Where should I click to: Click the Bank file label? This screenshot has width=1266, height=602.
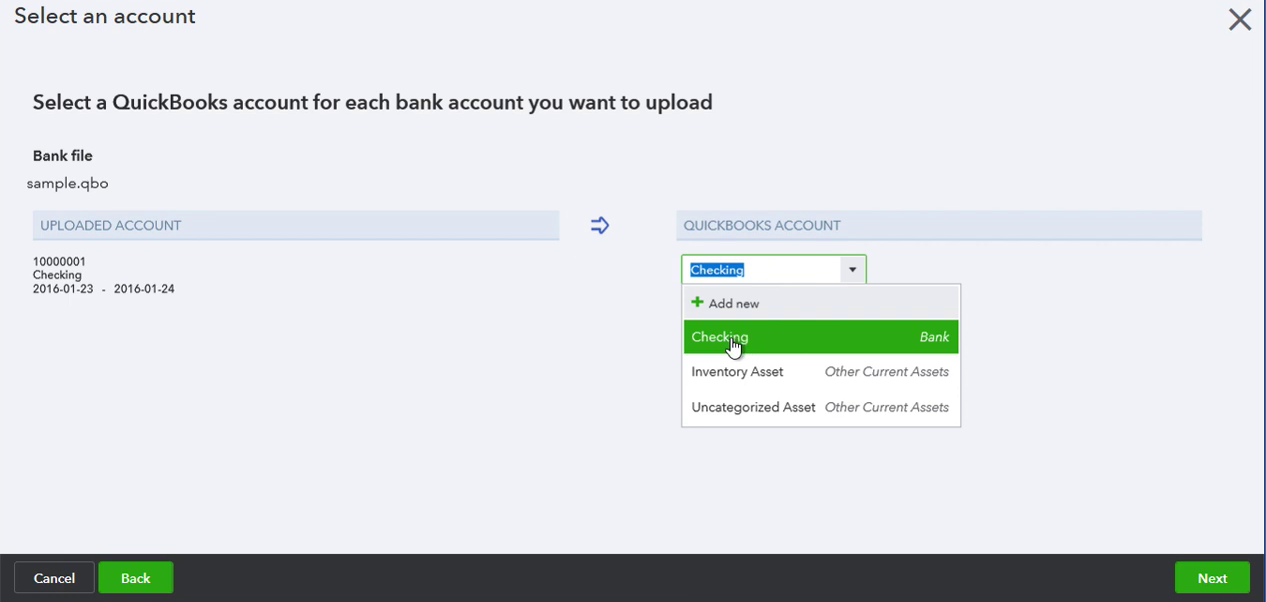tap(62, 156)
